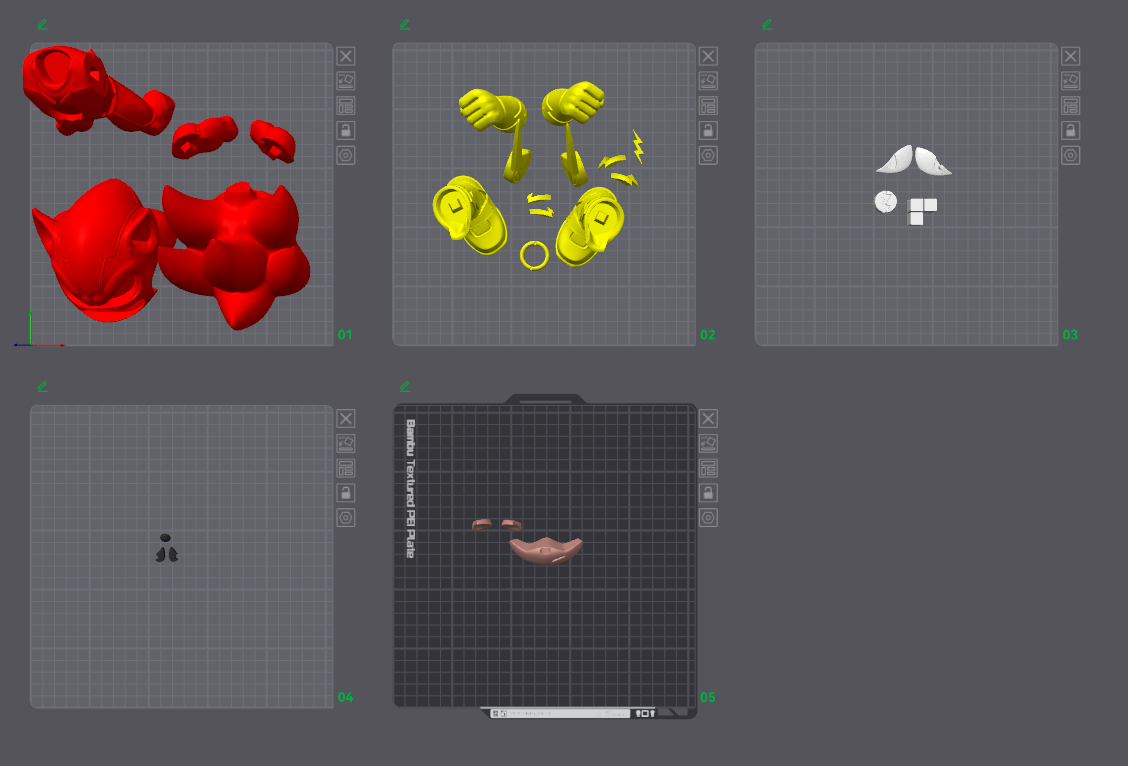Click the plate number label 03
Screen dimensions: 1128x766
click(1070, 335)
